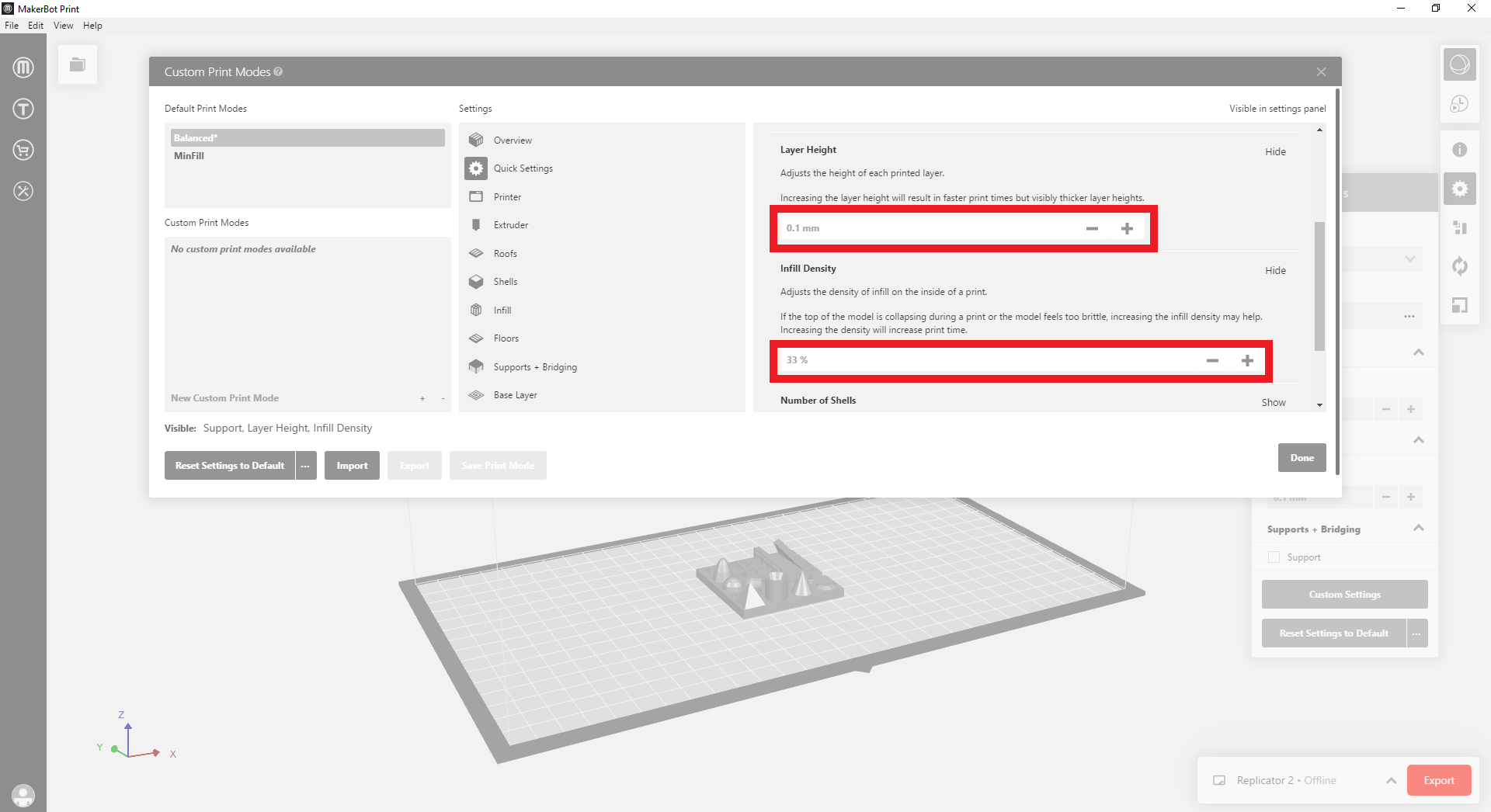1491x812 pixels.
Task: Click the Base Layer category icon
Action: [x=476, y=395]
